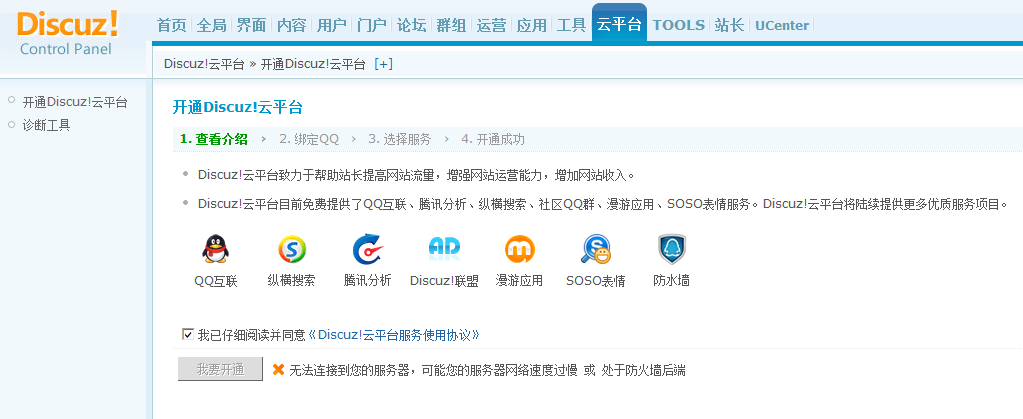The image size is (1023, 419).
Task: Click step 1. 查看介绍
Action: [x=214, y=139]
